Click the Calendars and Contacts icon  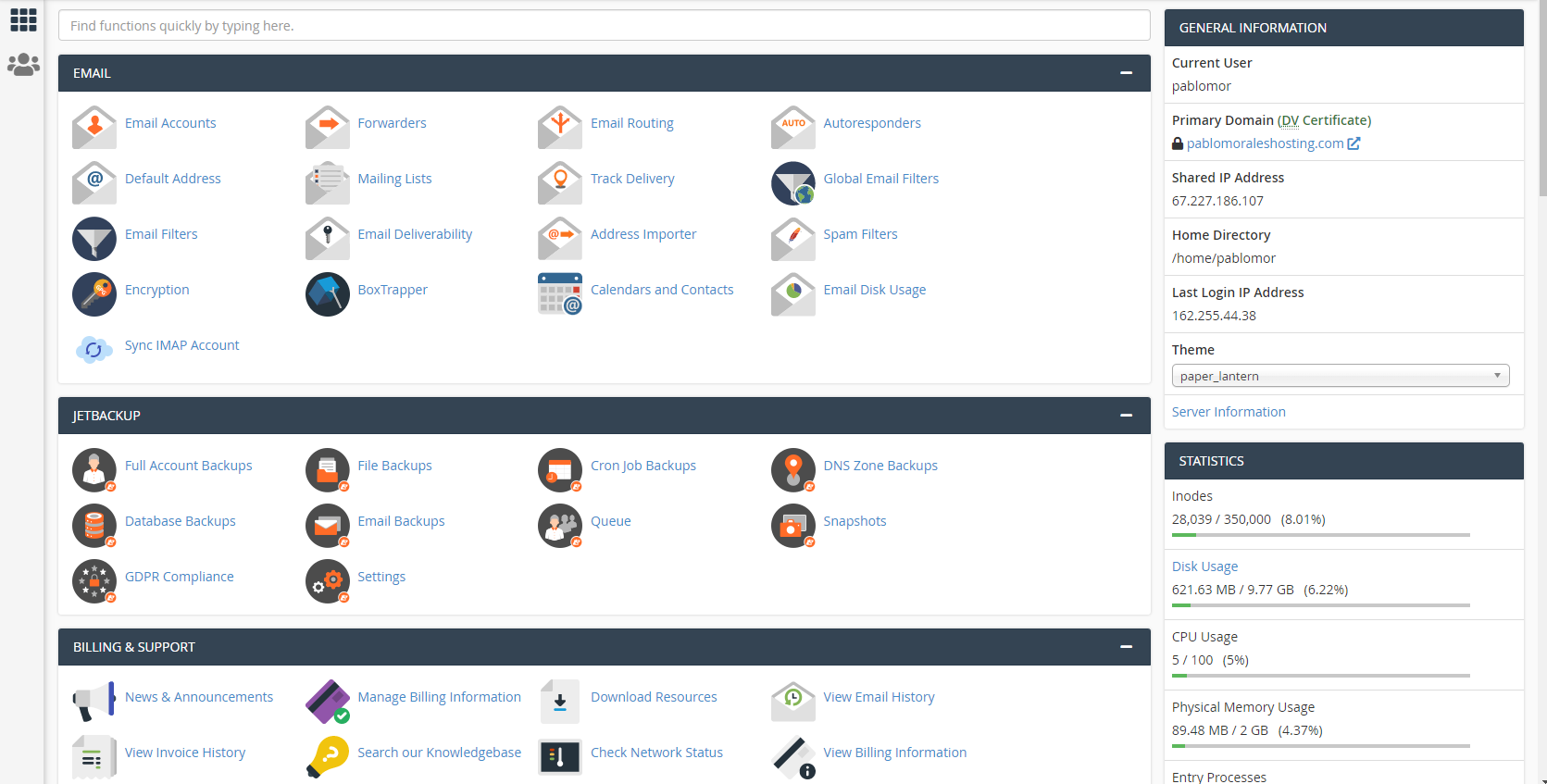coord(560,294)
